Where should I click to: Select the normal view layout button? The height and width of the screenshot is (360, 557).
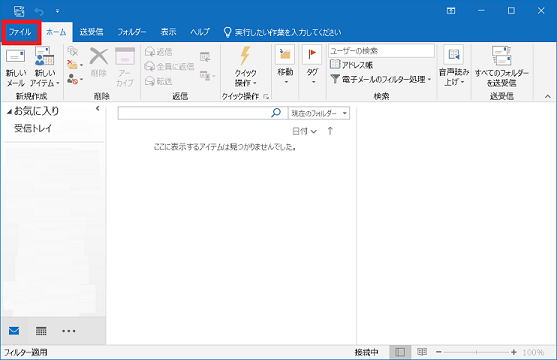point(400,352)
